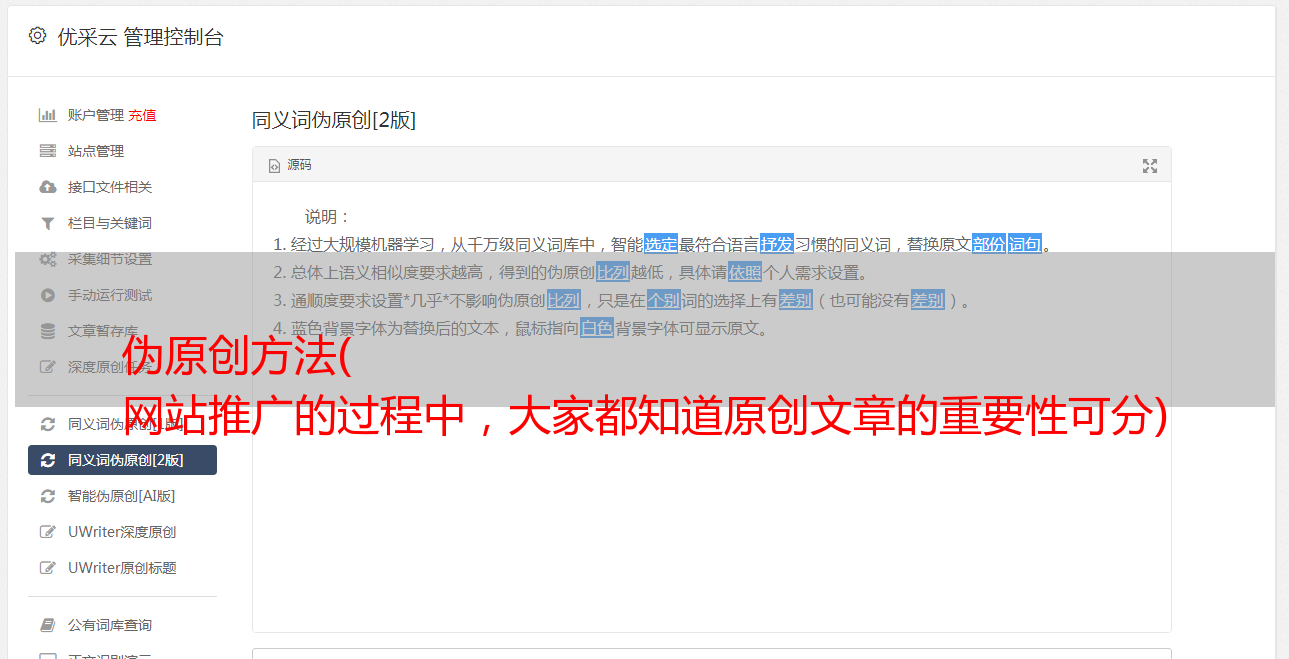
Task: Open 账户管理 bar chart icon
Action: coord(47,115)
